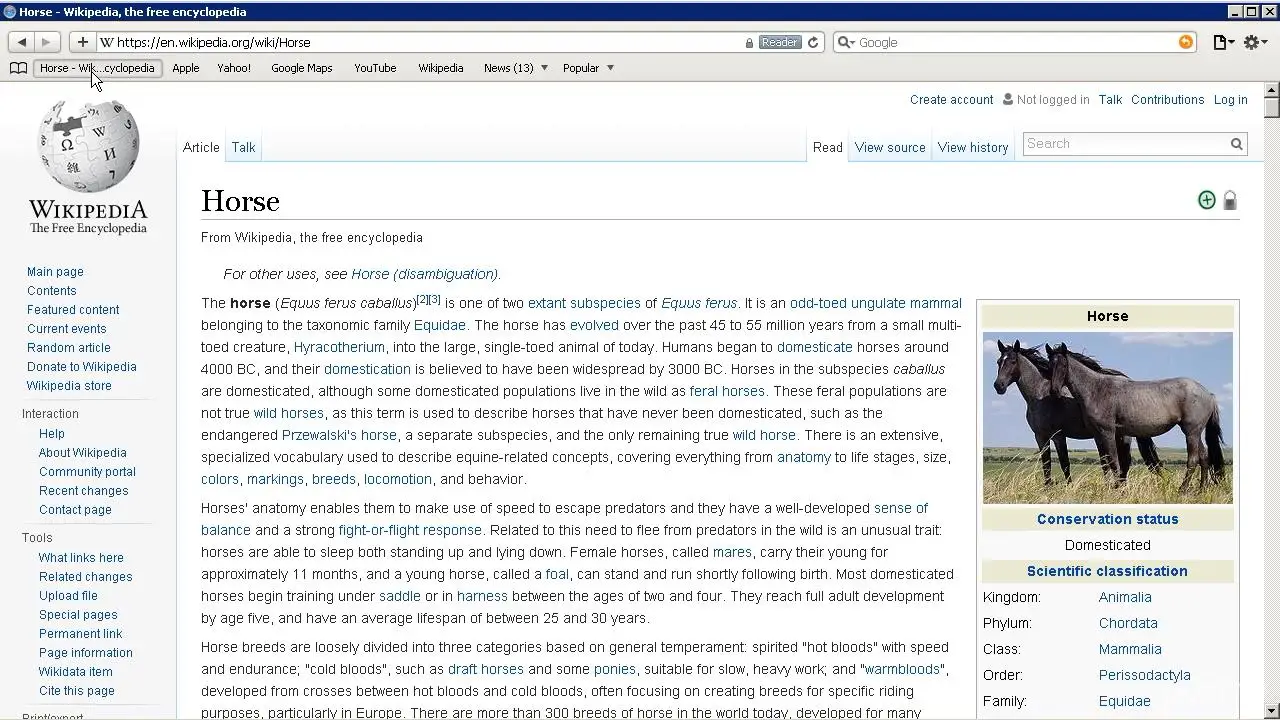Click the scrollbar up arrow
This screenshot has height=720, width=1280.
[x=1271, y=89]
